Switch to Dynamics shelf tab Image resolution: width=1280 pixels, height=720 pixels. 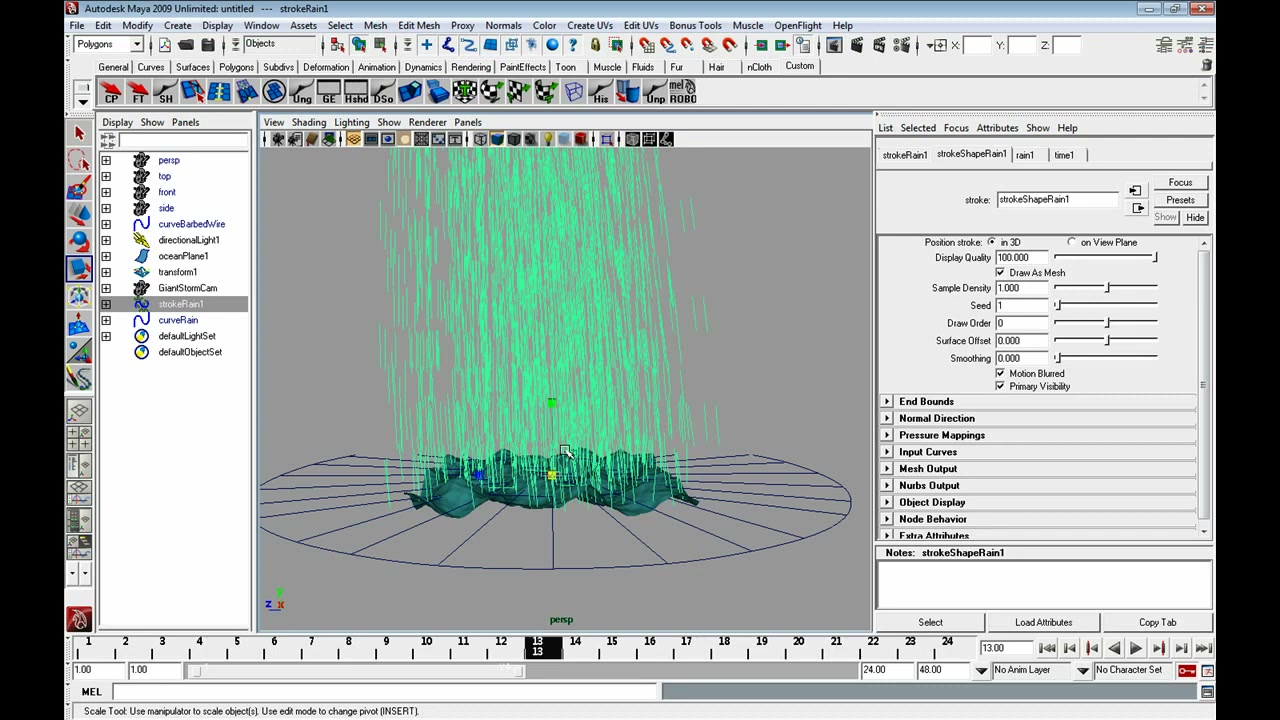(x=423, y=67)
